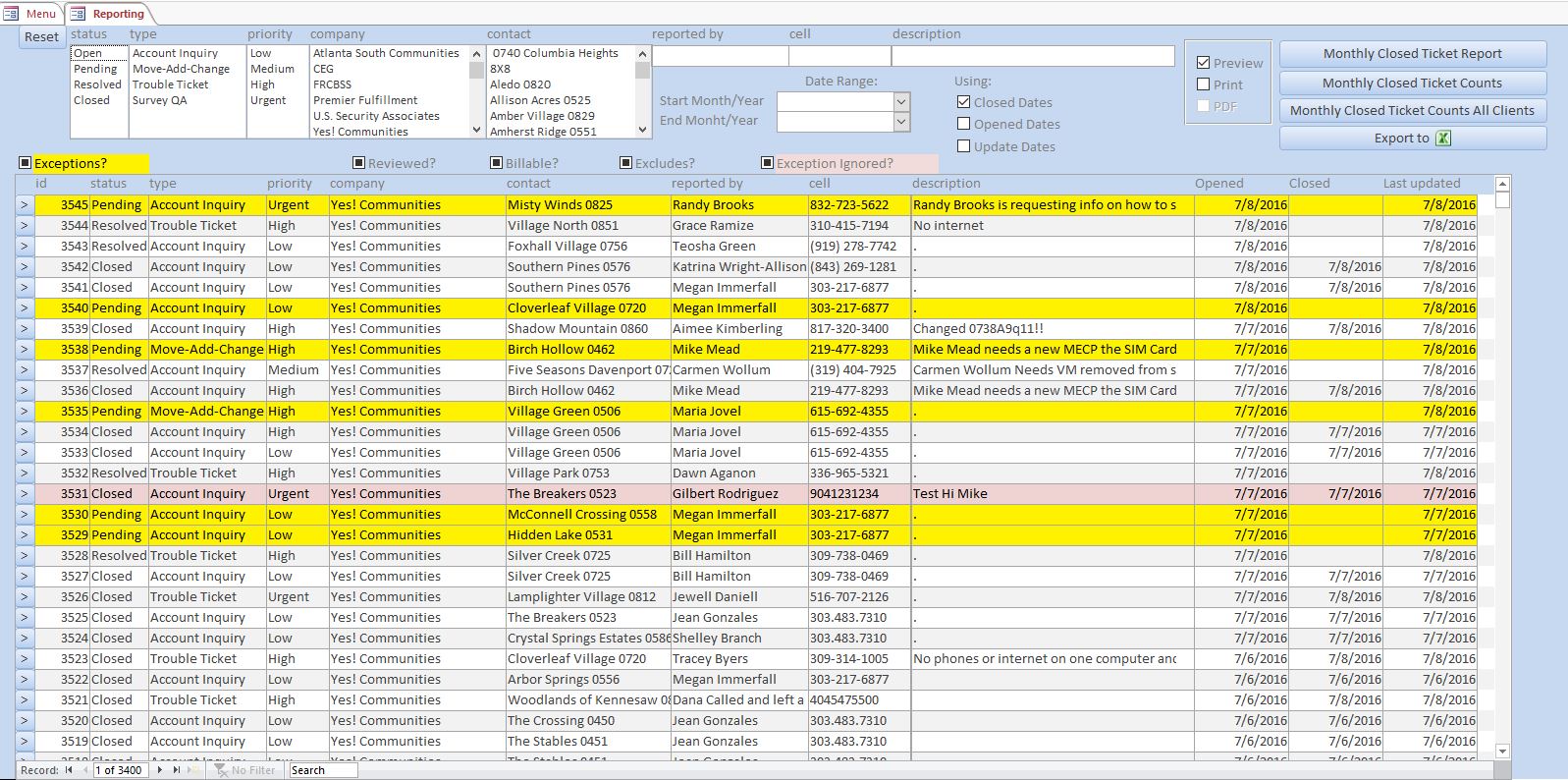This screenshot has height=780, width=1568.
Task: Switch to the Menu tab
Action: pyautogui.click(x=31, y=14)
